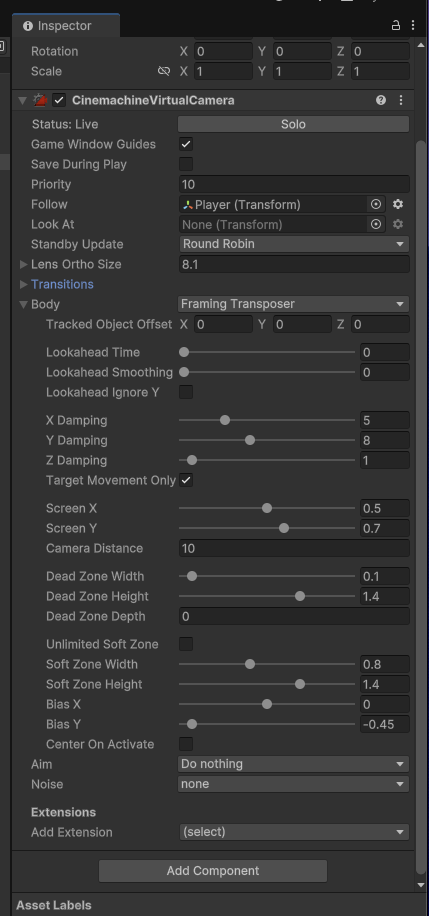Screen dimensions: 429x916
Task: Expand the Lens Ortho Size foldout arrow
Action: point(23,264)
